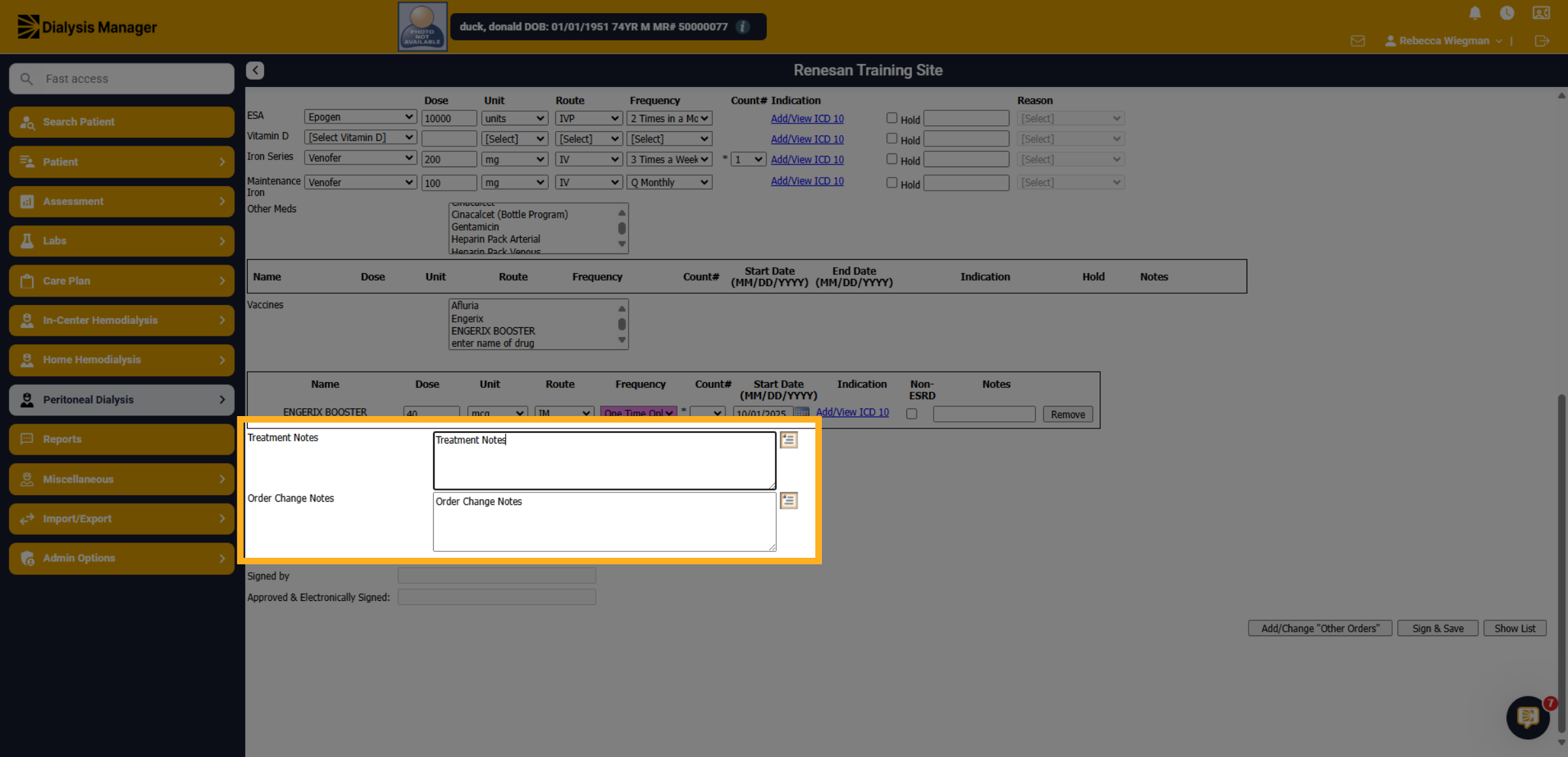Click the patient photo placeholder
The image size is (1568, 757).
423,27
